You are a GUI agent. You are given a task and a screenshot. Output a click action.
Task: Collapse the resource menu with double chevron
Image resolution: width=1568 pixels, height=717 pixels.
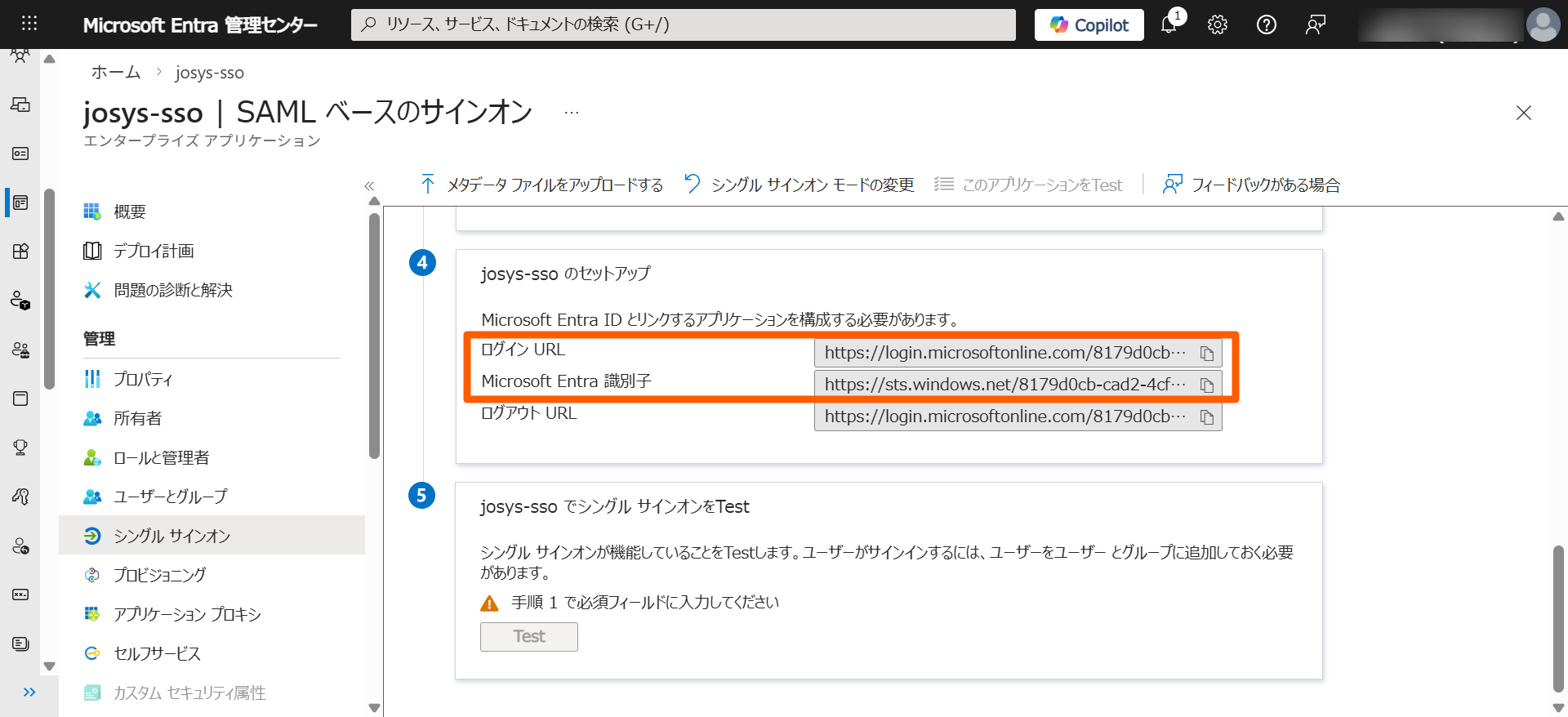pos(369,186)
